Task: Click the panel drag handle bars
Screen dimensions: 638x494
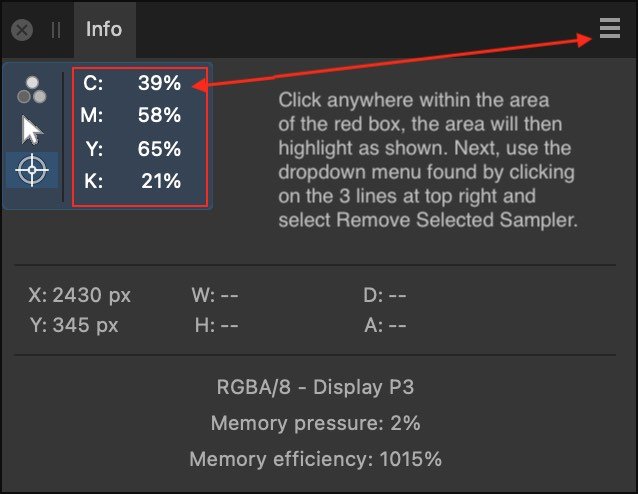Action: (56, 30)
